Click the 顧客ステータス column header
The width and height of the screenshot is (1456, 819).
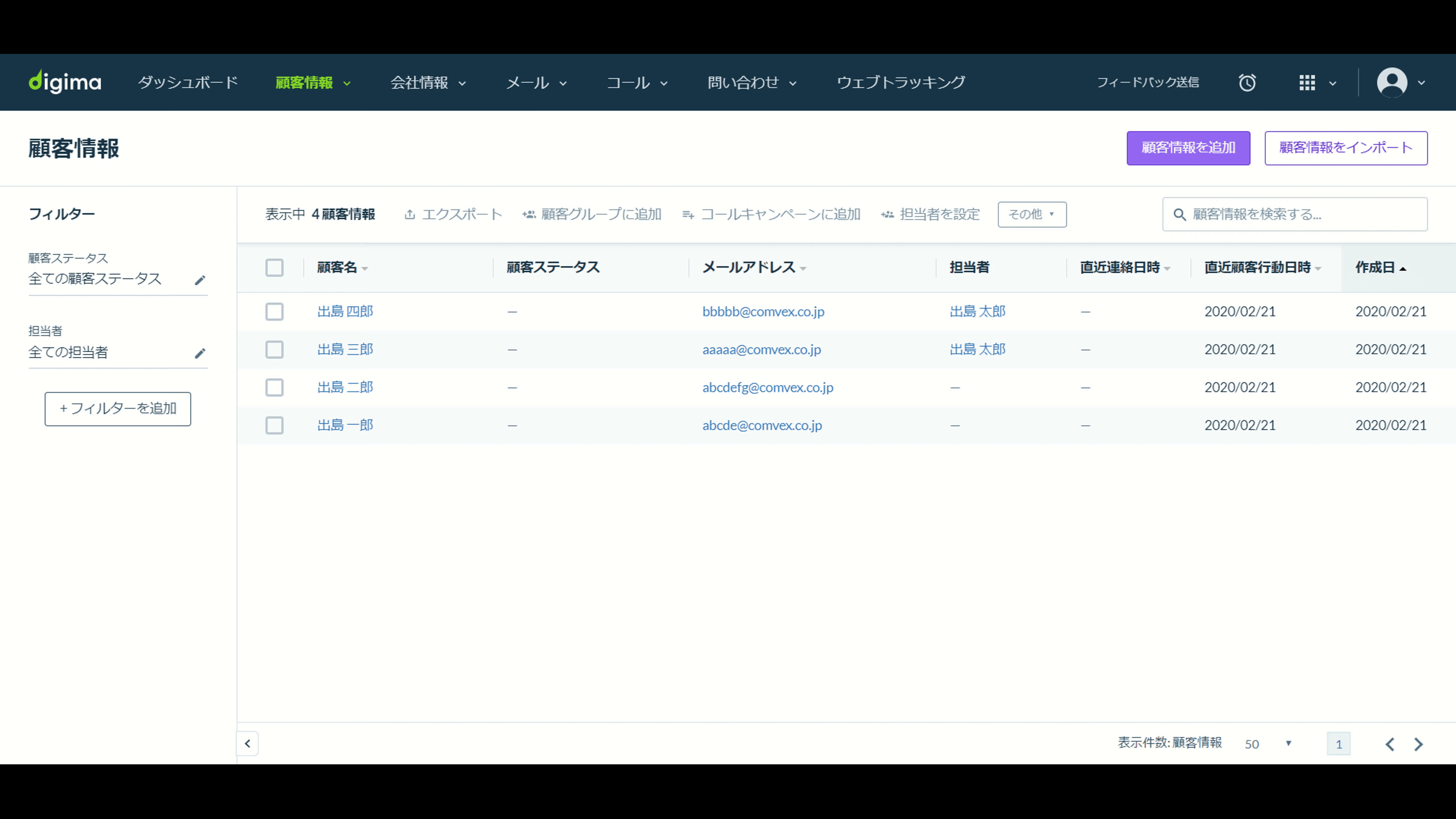coord(553,267)
